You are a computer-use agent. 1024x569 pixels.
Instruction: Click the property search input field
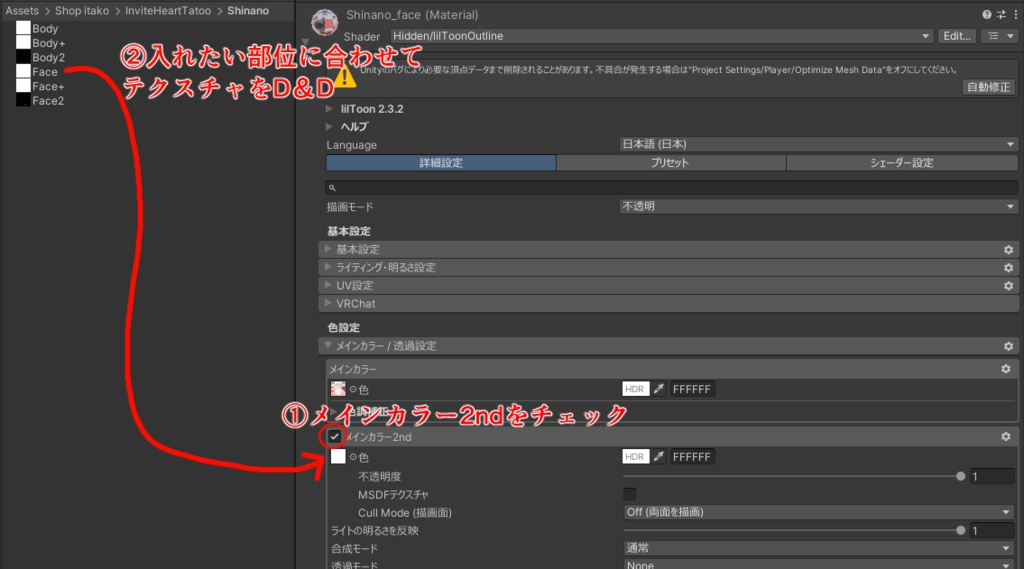point(671,187)
